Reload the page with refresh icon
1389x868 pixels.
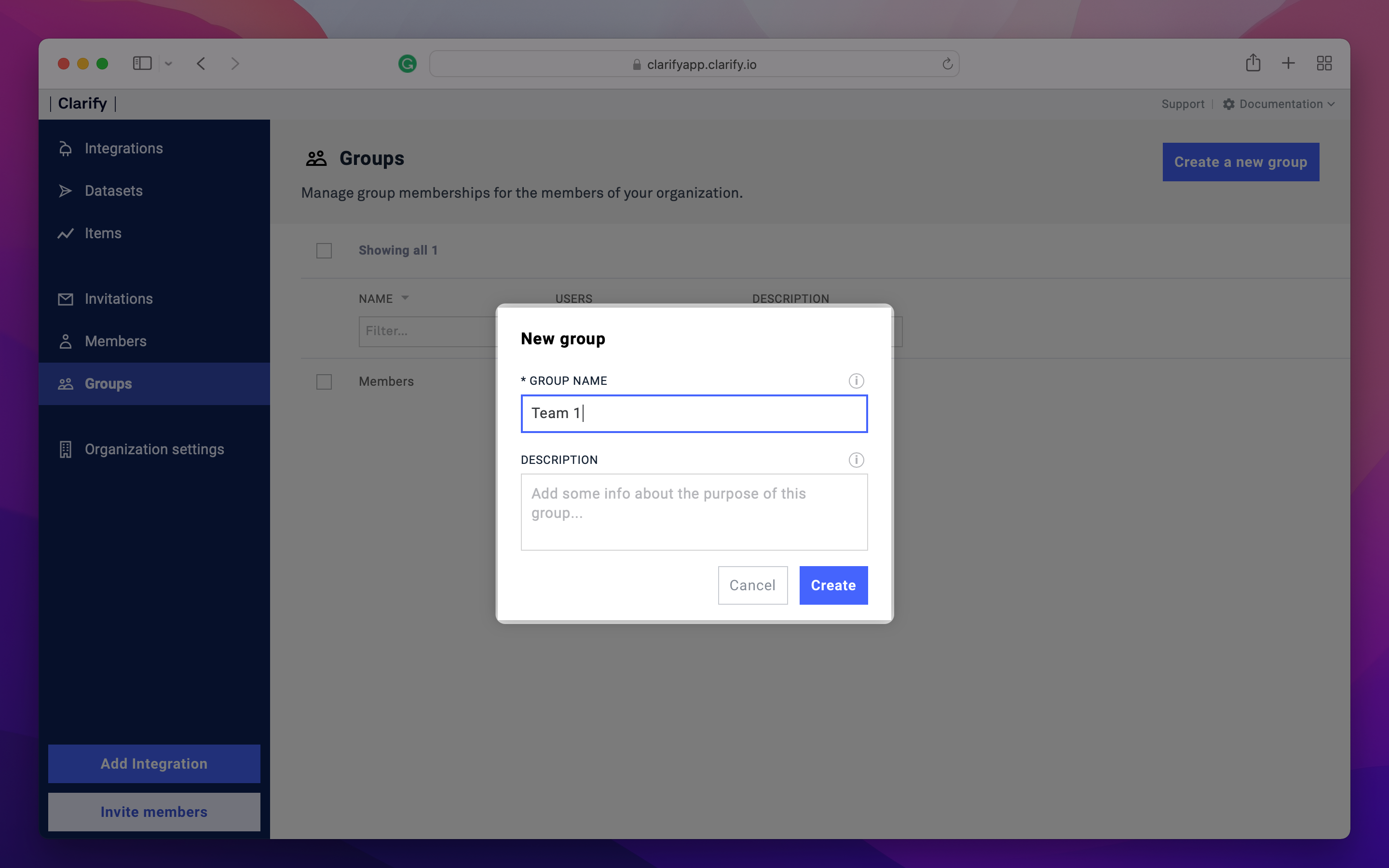tap(947, 64)
